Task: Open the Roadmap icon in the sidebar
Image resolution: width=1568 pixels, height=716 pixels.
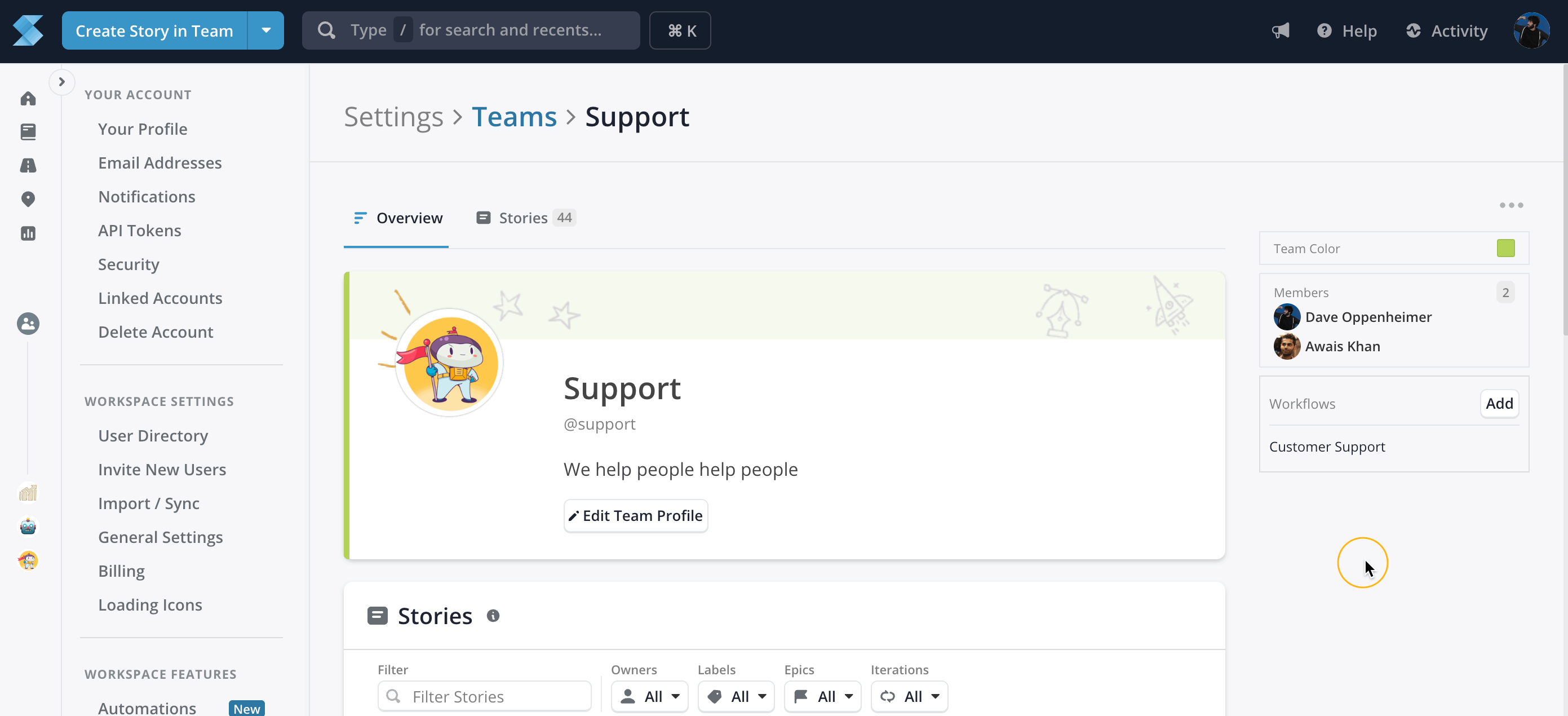Action: (28, 165)
